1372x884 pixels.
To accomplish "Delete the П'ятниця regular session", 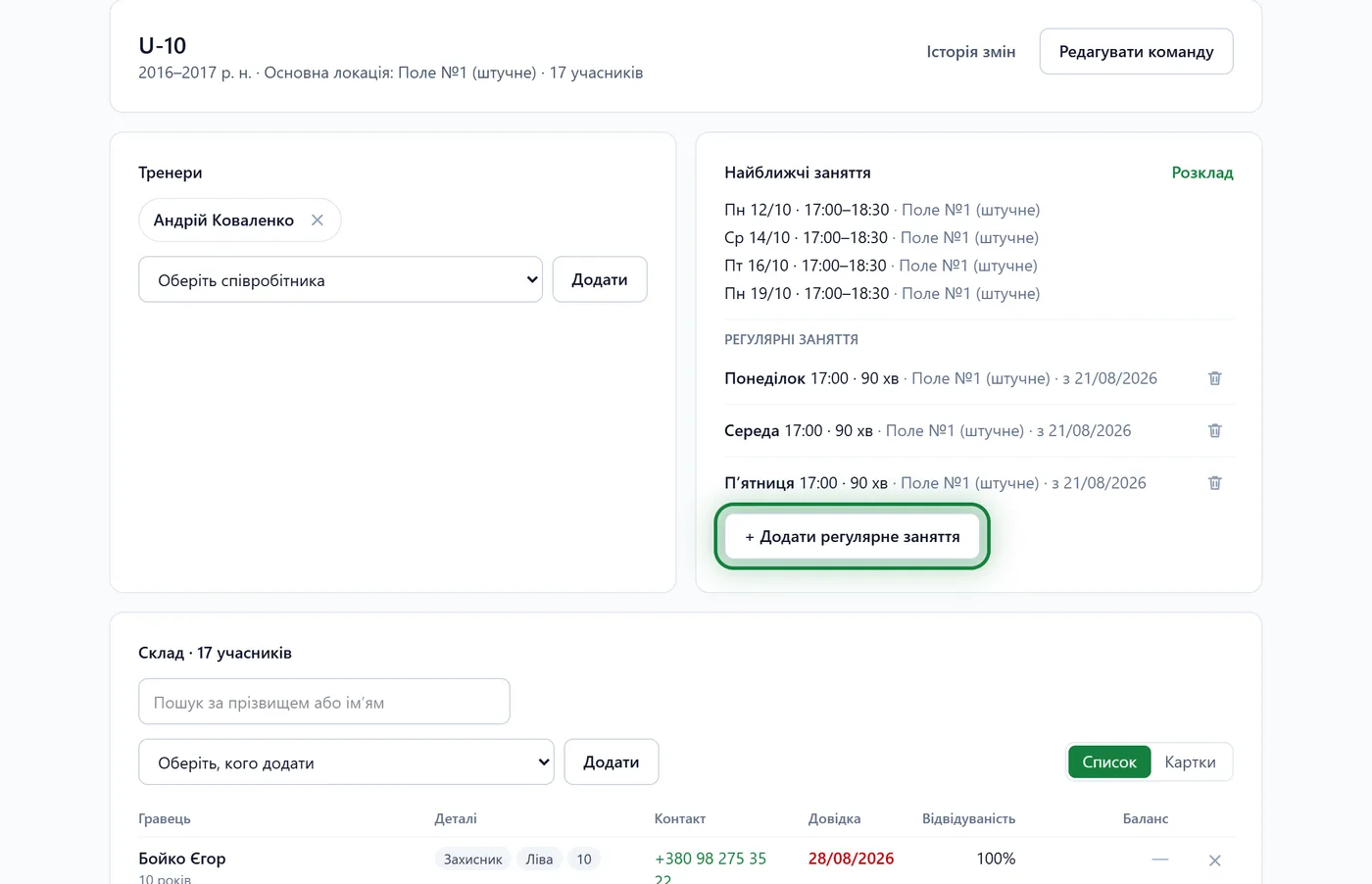I will (1214, 482).
